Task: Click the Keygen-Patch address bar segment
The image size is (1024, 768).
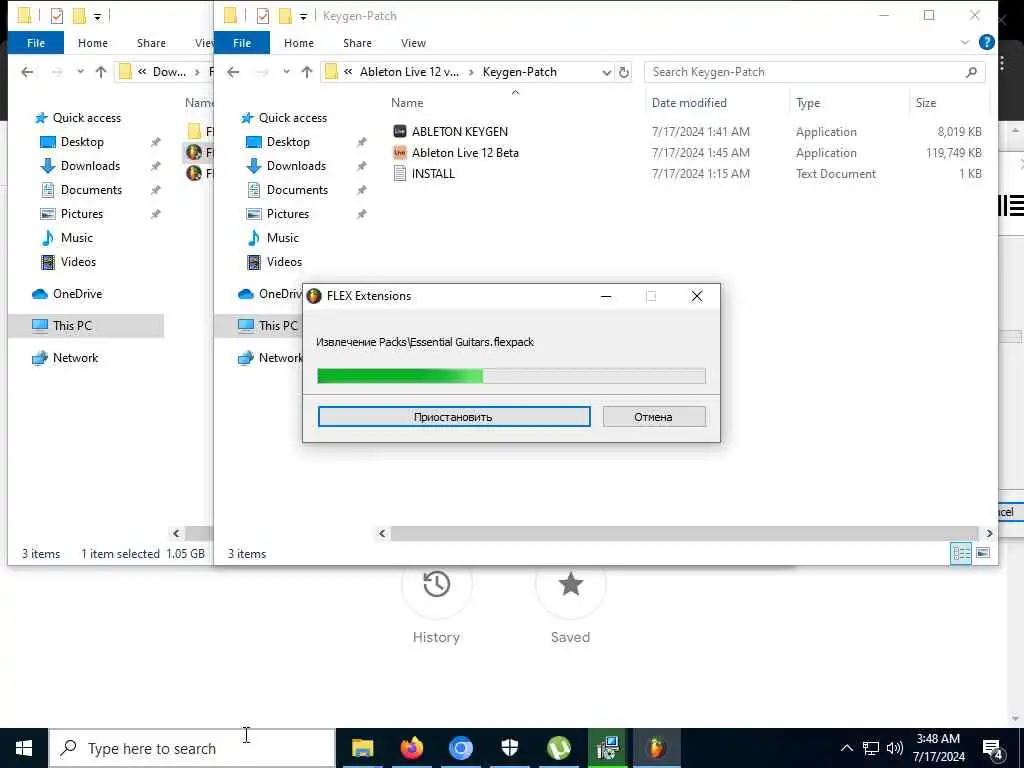Action: (519, 72)
